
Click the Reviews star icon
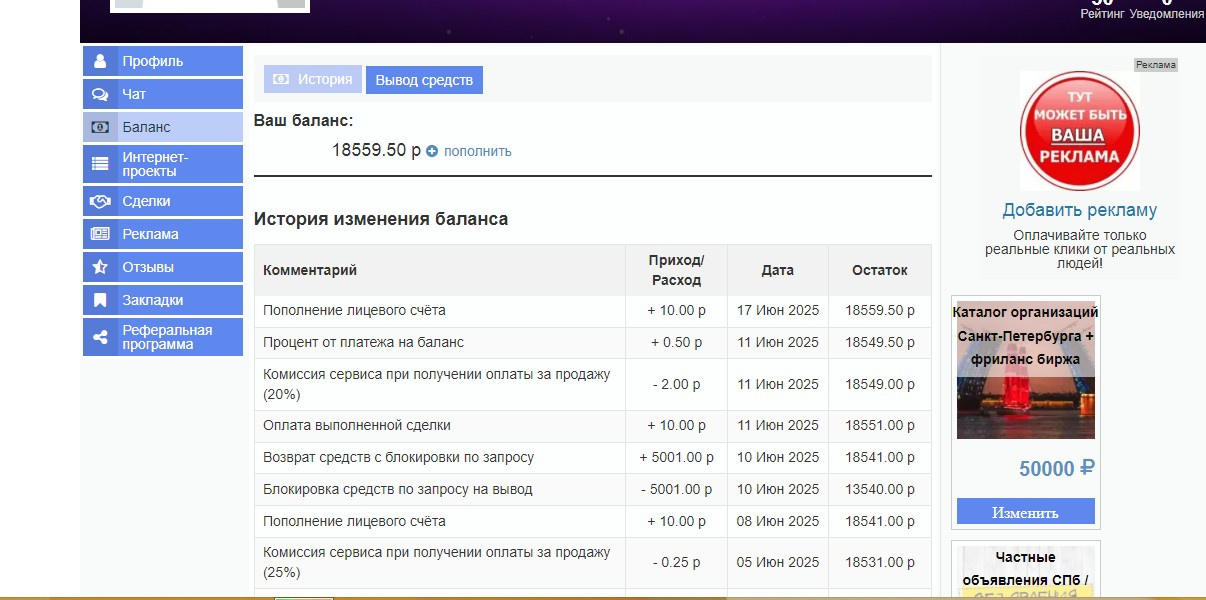pyautogui.click(x=100, y=268)
